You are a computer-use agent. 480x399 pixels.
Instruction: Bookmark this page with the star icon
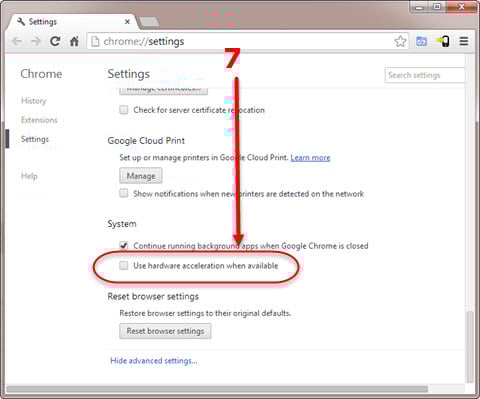pos(400,41)
